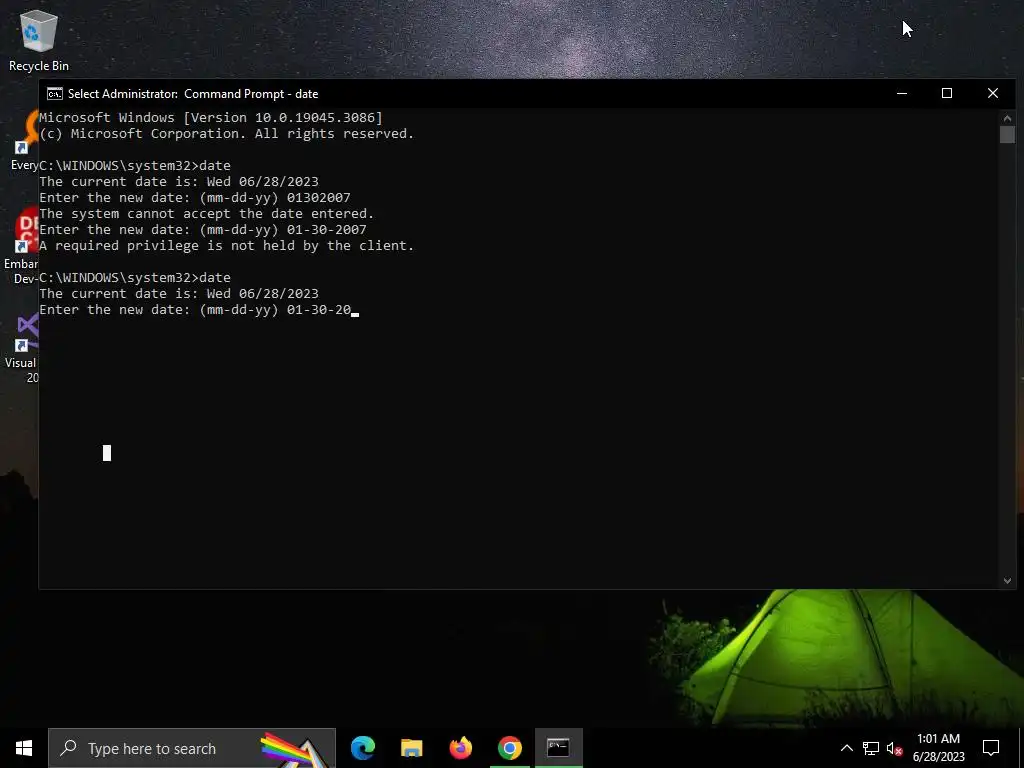Image resolution: width=1024 pixels, height=768 pixels.
Task: Click the entered date '01302007'
Action: [319, 198]
